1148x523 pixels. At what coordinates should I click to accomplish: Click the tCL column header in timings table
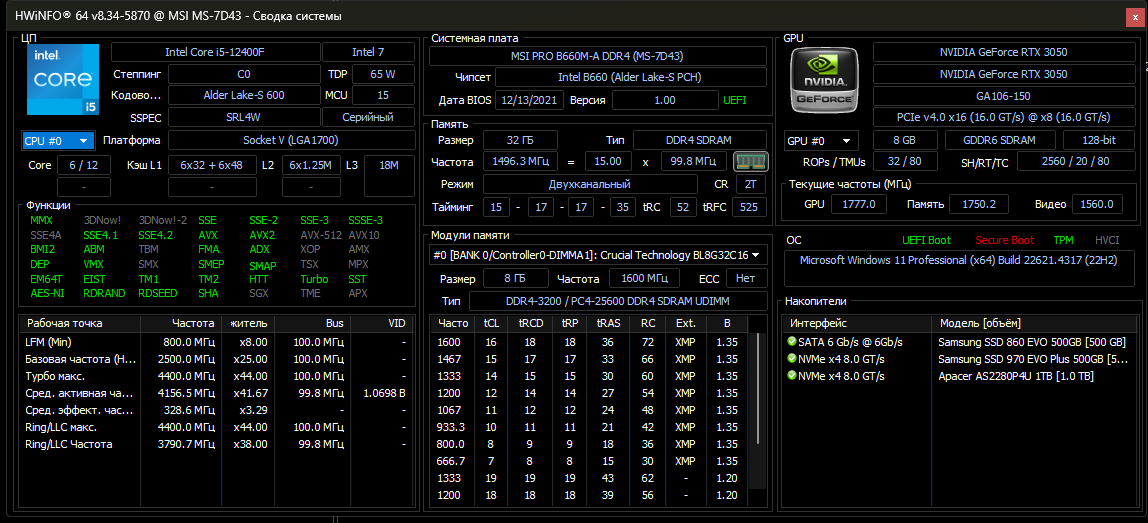[x=490, y=323]
